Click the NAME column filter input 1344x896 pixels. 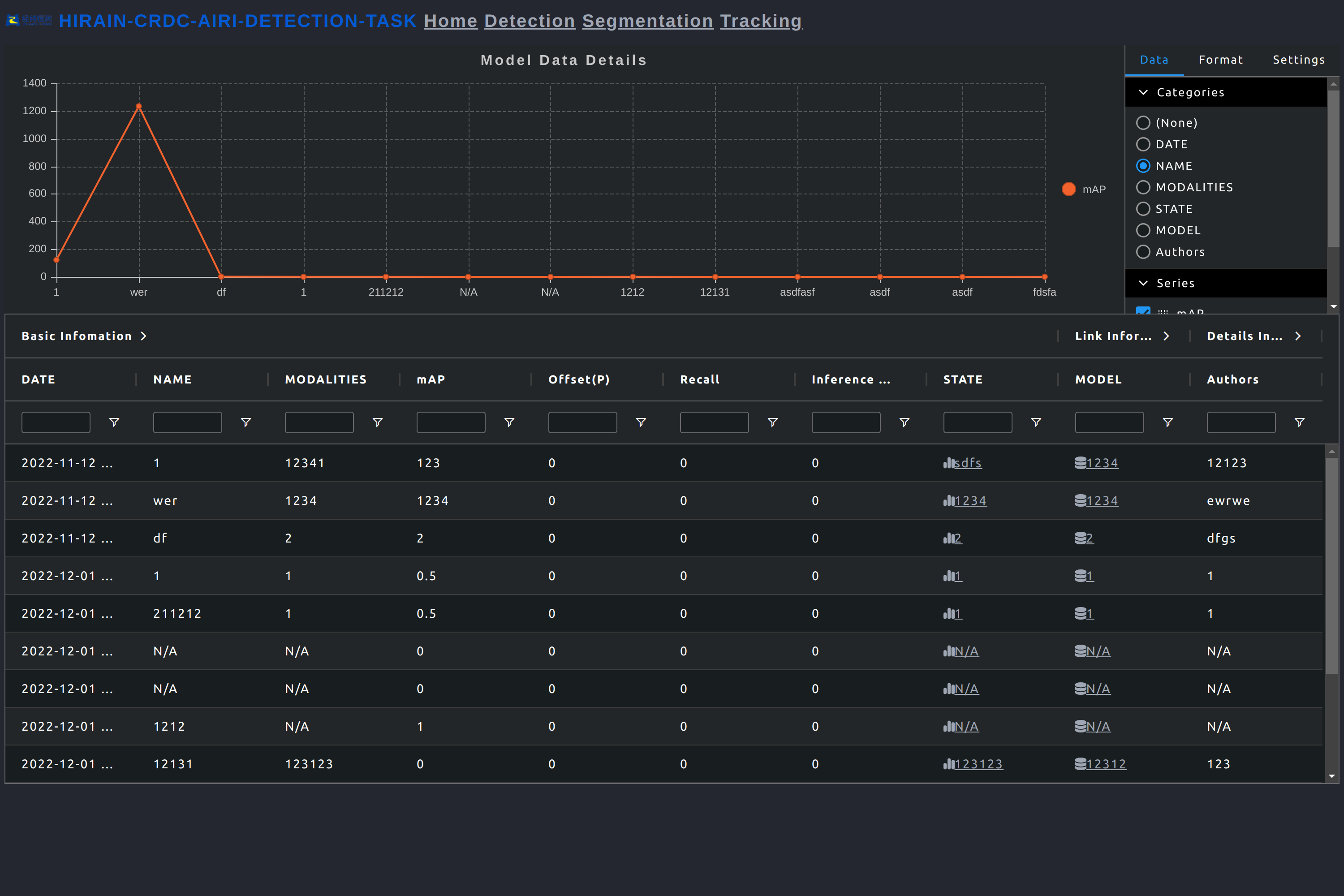point(187,422)
